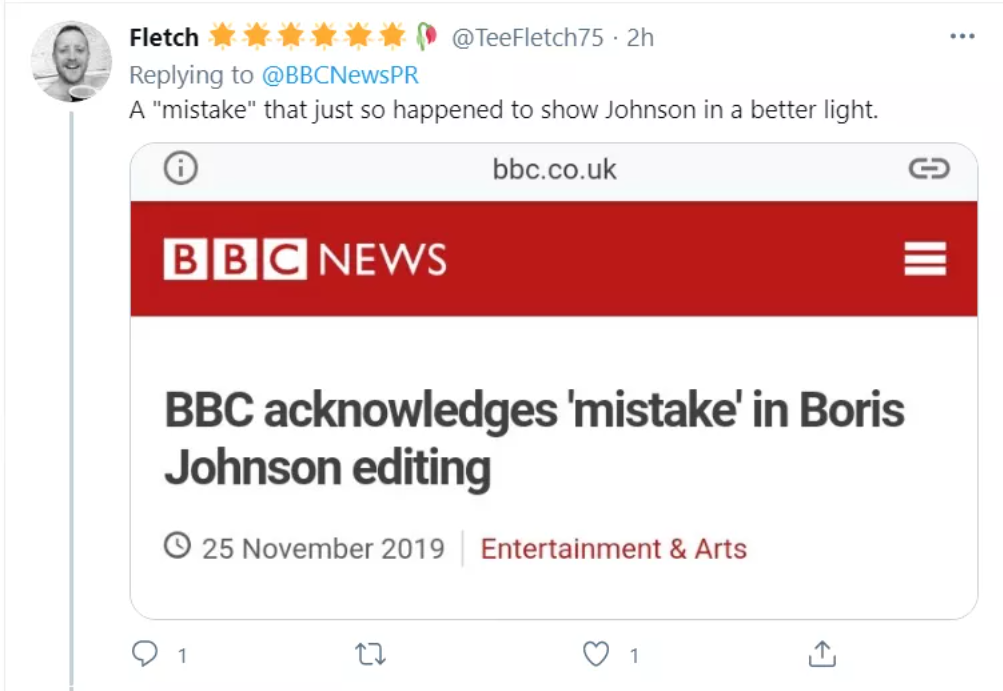Viewport: 1003px width, 691px height.
Task: Click the @TeeFletch75 handle
Action: coord(527,38)
